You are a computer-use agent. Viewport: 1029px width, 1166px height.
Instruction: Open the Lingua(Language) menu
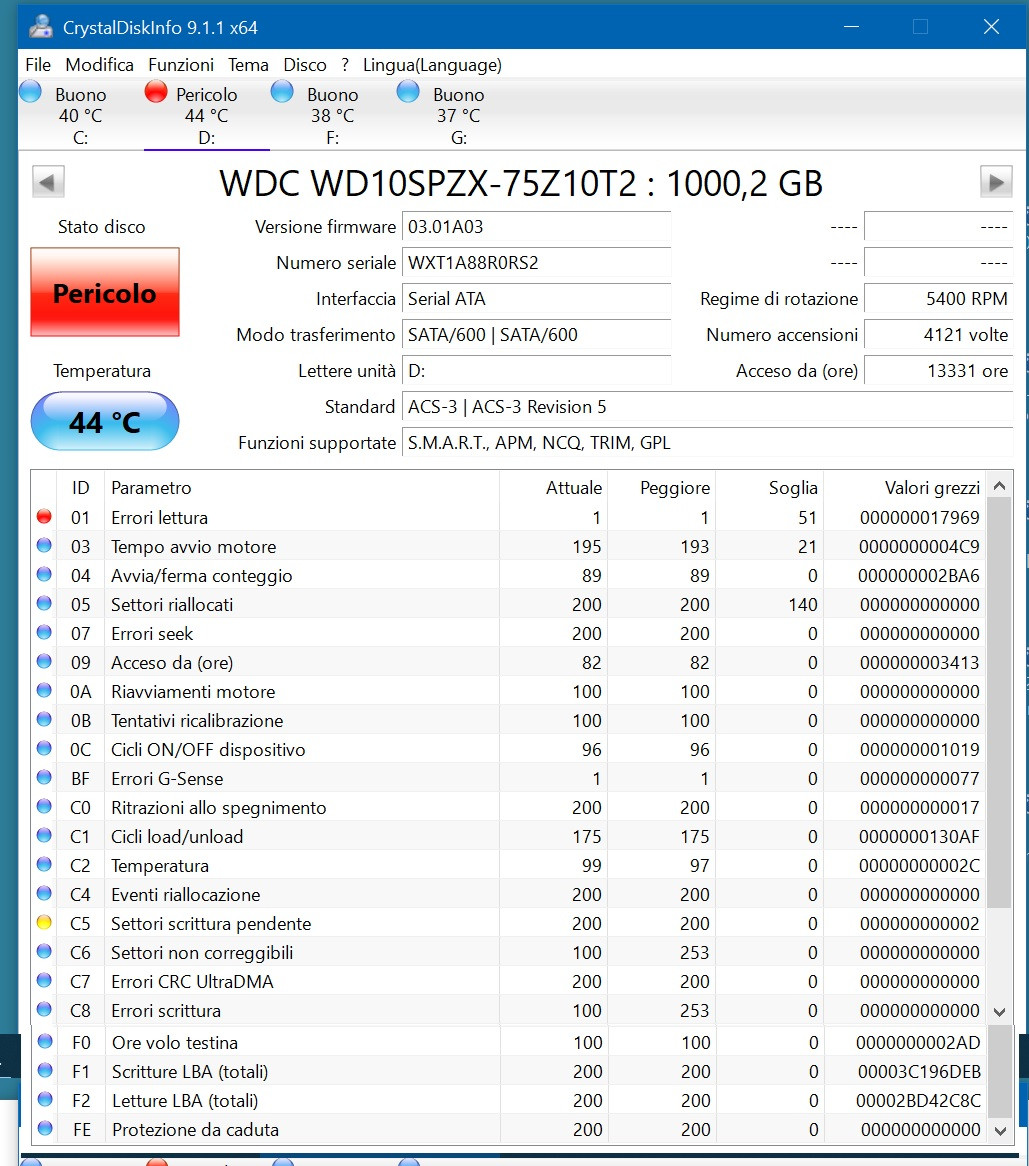pos(432,65)
